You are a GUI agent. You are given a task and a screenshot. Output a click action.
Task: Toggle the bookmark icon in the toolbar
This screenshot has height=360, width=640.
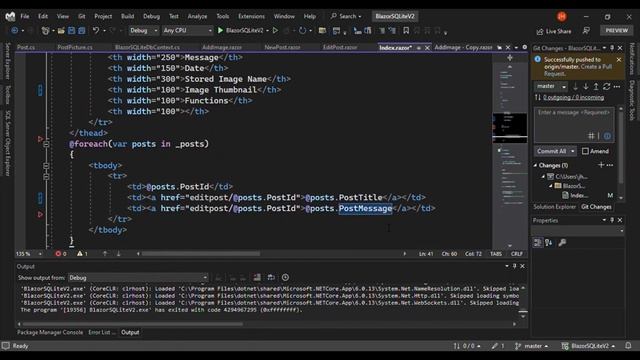pyautogui.click(x=406, y=30)
